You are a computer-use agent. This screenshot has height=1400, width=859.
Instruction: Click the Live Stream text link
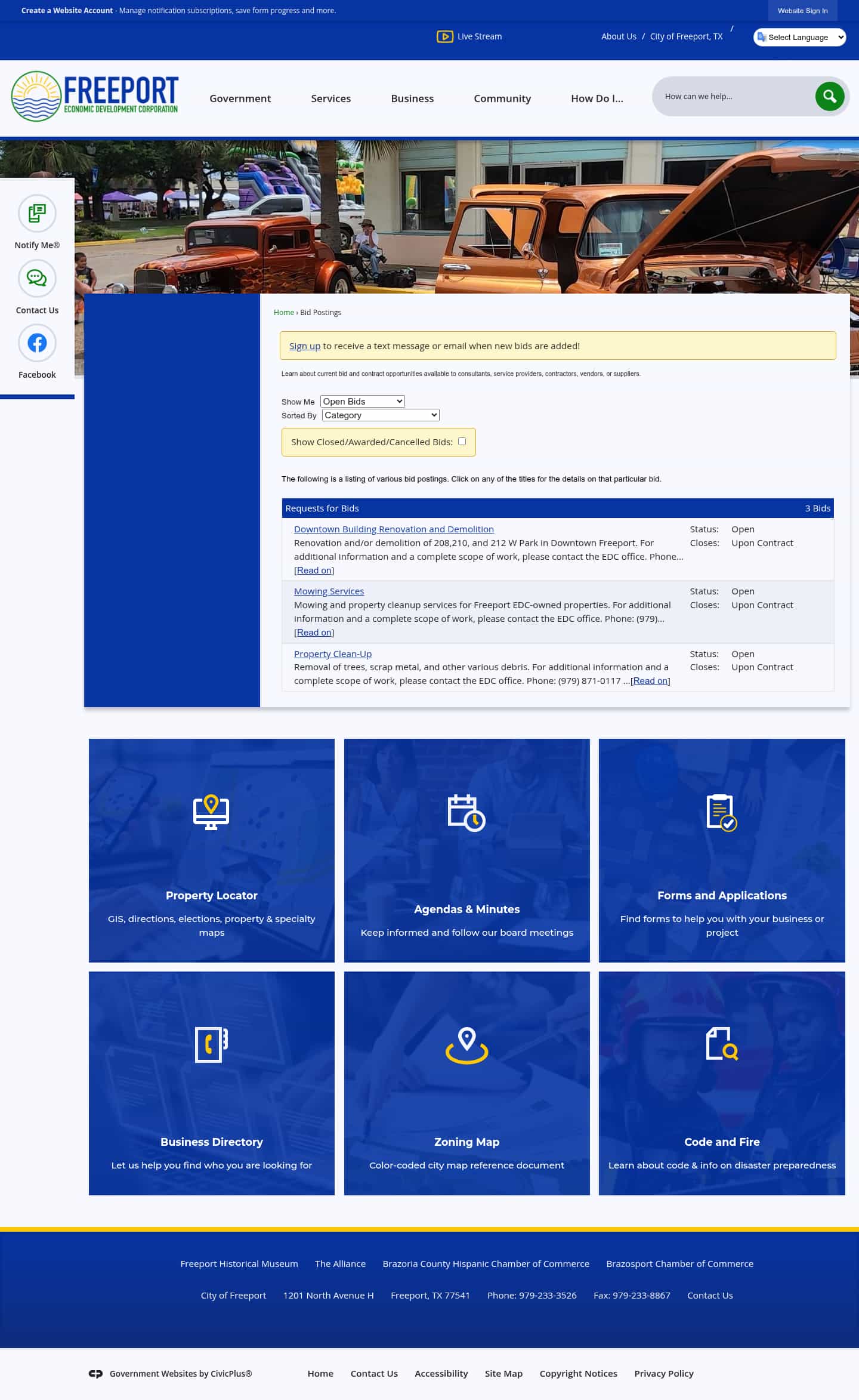pyautogui.click(x=479, y=36)
